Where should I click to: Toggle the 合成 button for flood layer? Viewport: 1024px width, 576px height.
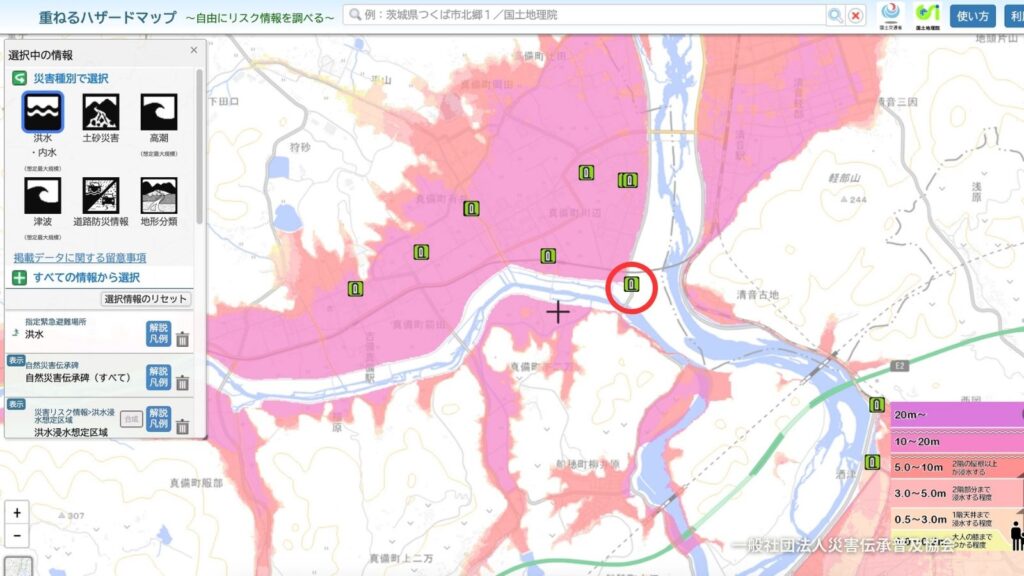(x=130, y=419)
